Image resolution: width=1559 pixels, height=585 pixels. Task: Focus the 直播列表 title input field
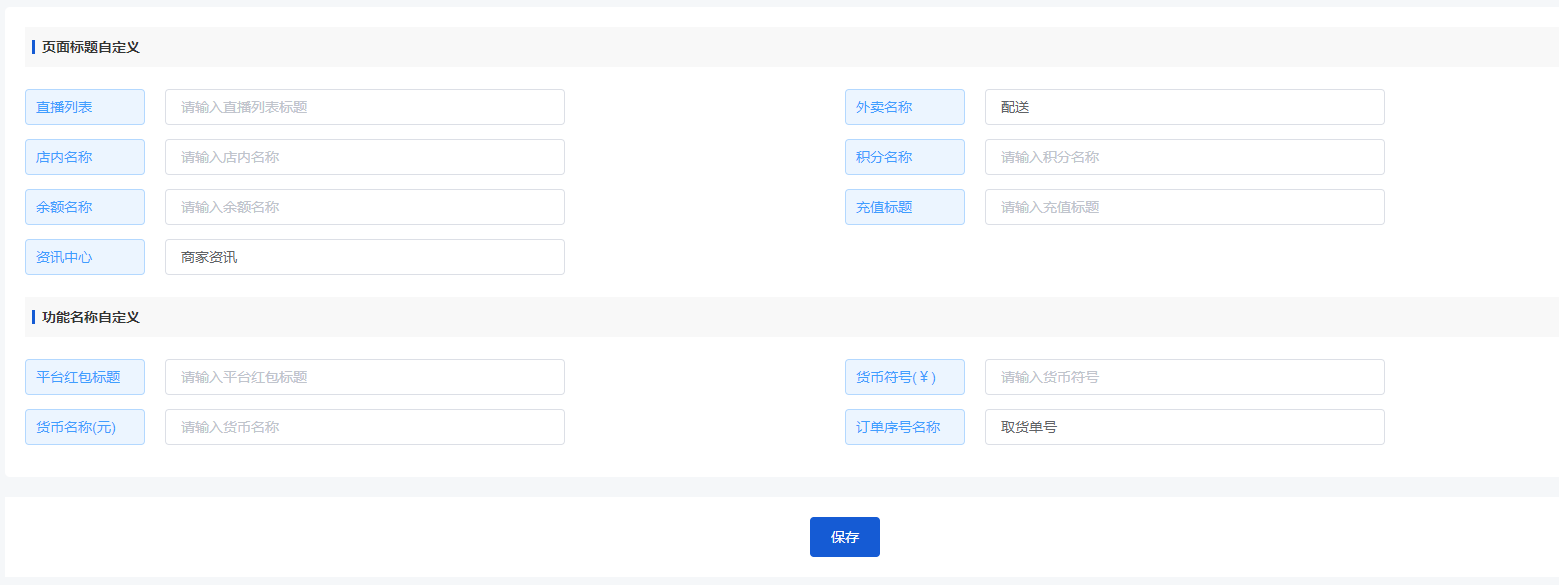[365, 107]
